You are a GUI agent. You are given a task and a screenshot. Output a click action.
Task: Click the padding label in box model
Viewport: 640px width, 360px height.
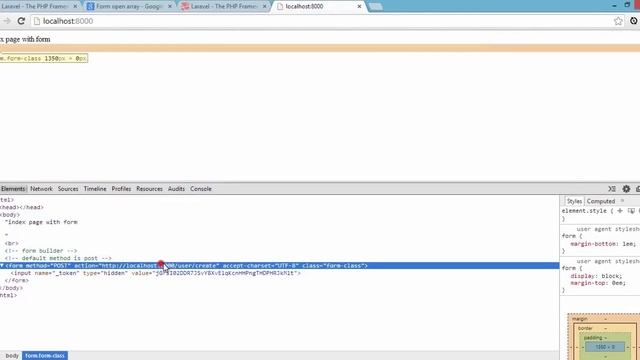pos(593,338)
